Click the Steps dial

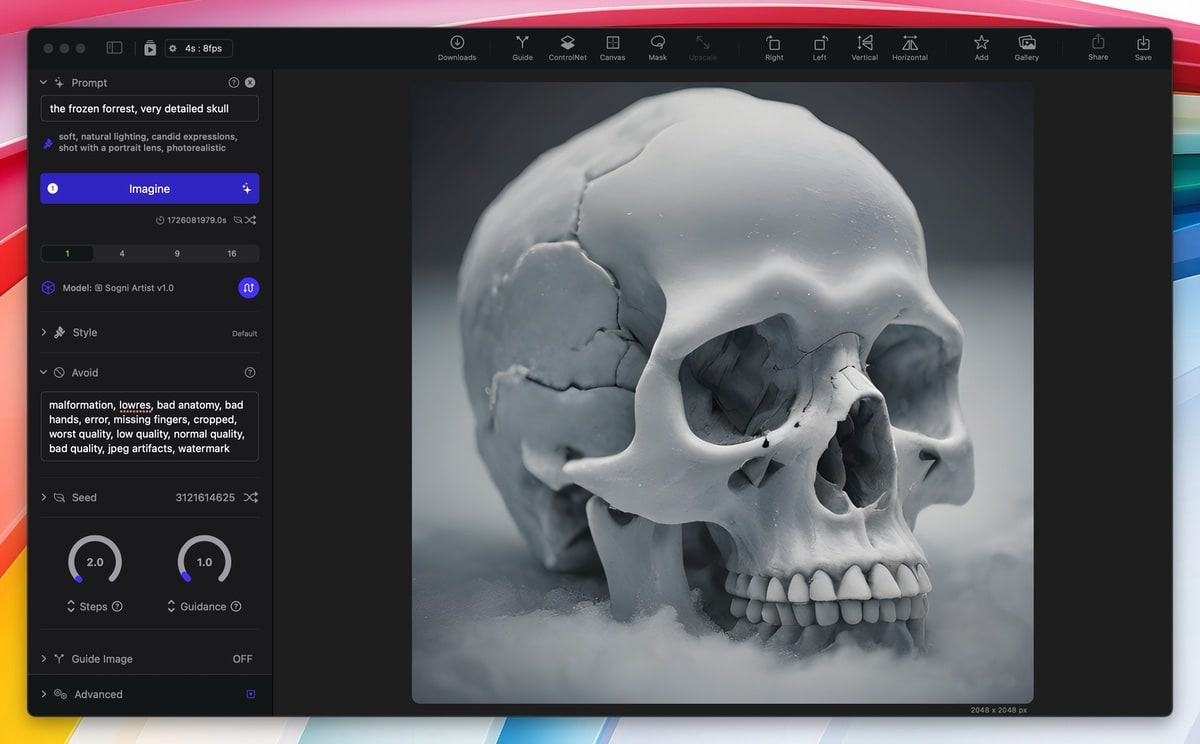click(x=95, y=561)
